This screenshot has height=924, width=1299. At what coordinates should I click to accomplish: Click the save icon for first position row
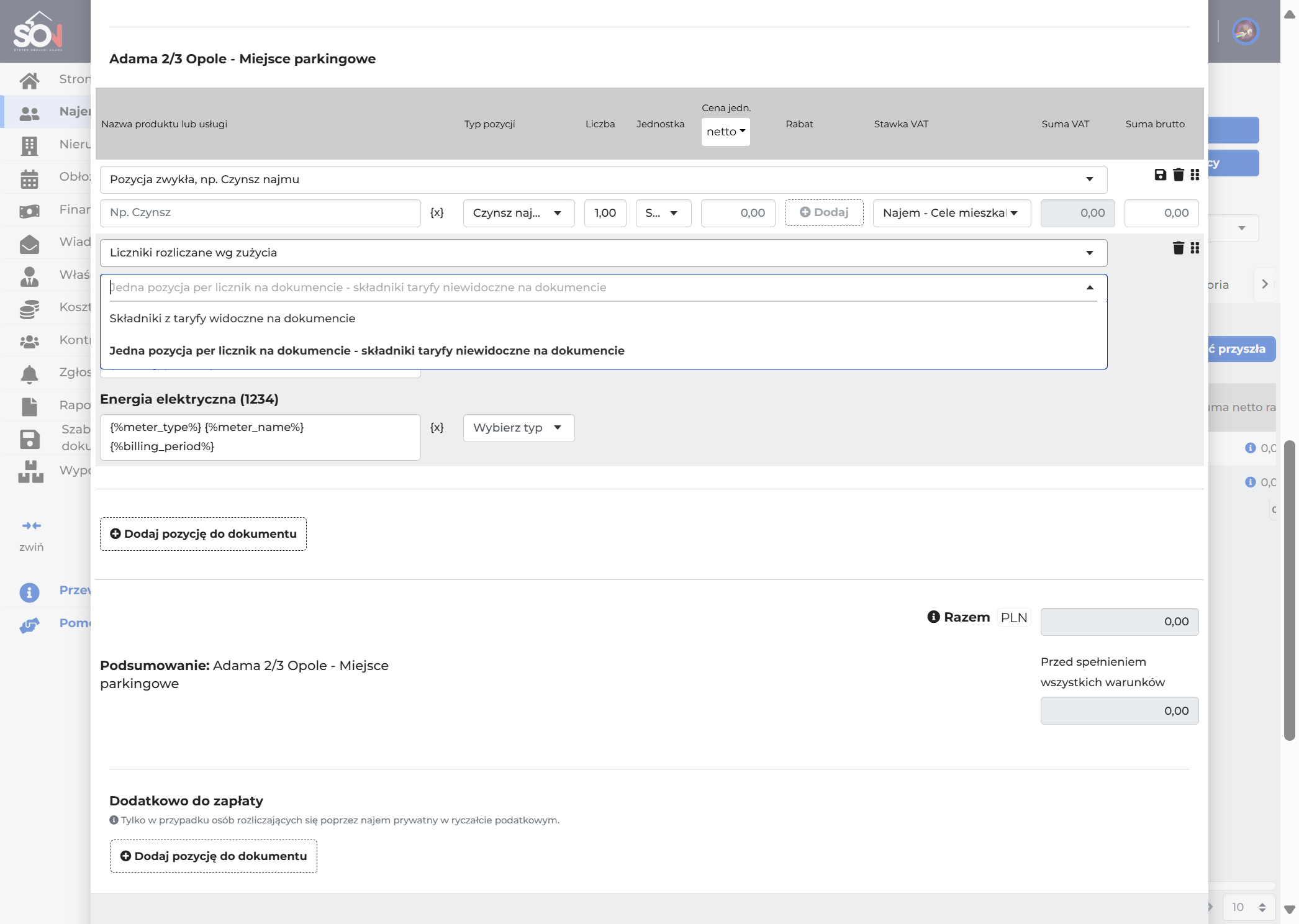(x=1160, y=175)
